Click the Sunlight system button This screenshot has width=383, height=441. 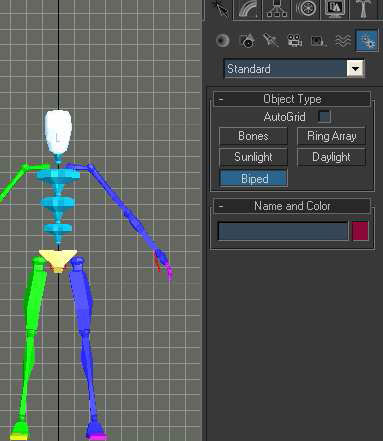253,157
